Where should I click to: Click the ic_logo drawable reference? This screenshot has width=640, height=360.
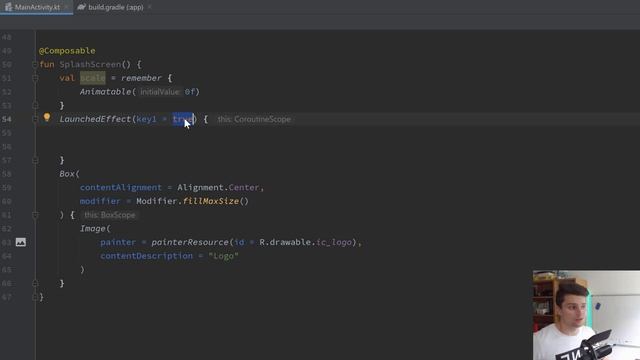(333, 242)
